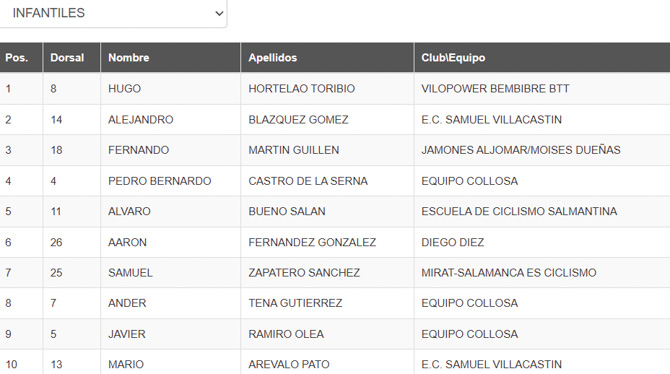Click MARIO in the position 10 row

point(126,364)
